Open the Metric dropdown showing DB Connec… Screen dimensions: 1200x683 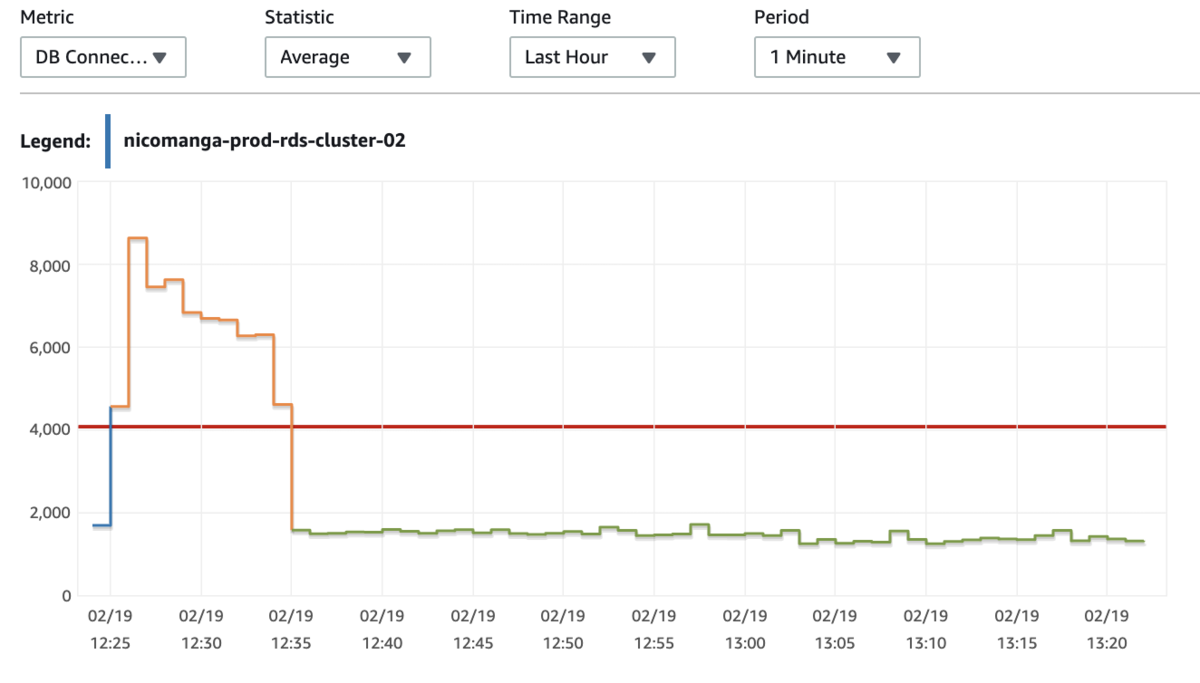[103, 57]
